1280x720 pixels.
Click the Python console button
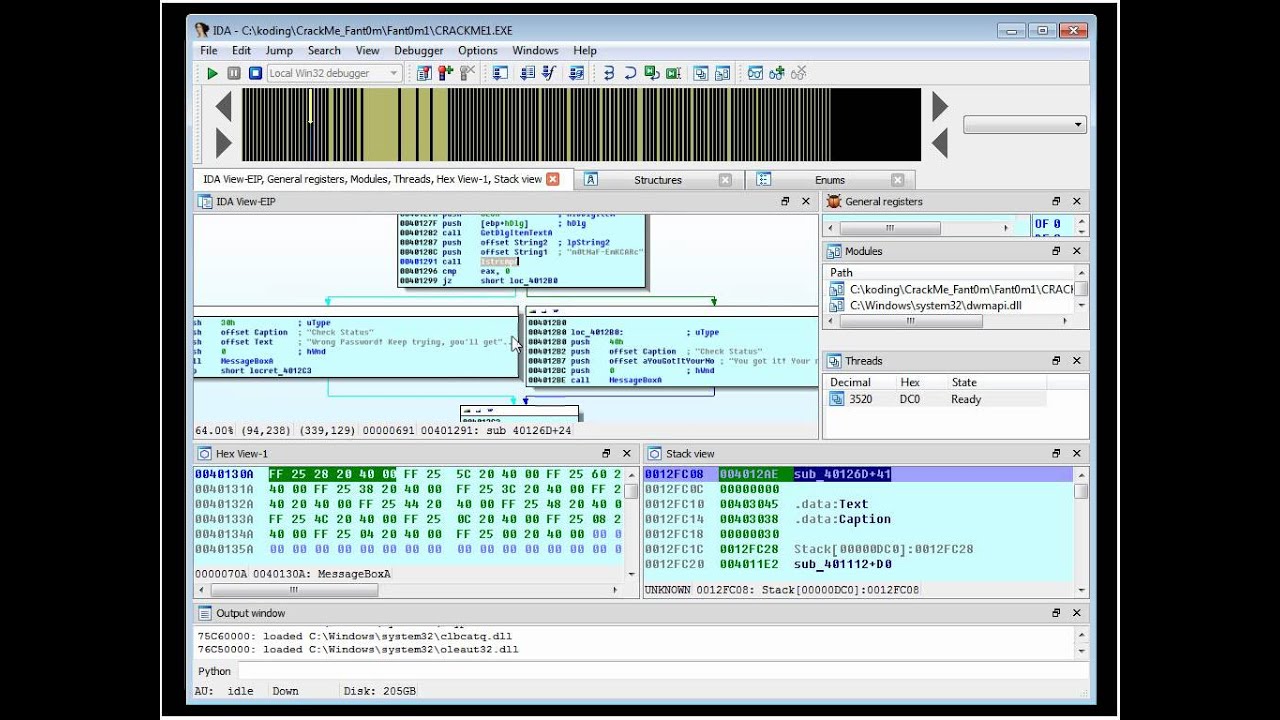pyautogui.click(x=214, y=671)
